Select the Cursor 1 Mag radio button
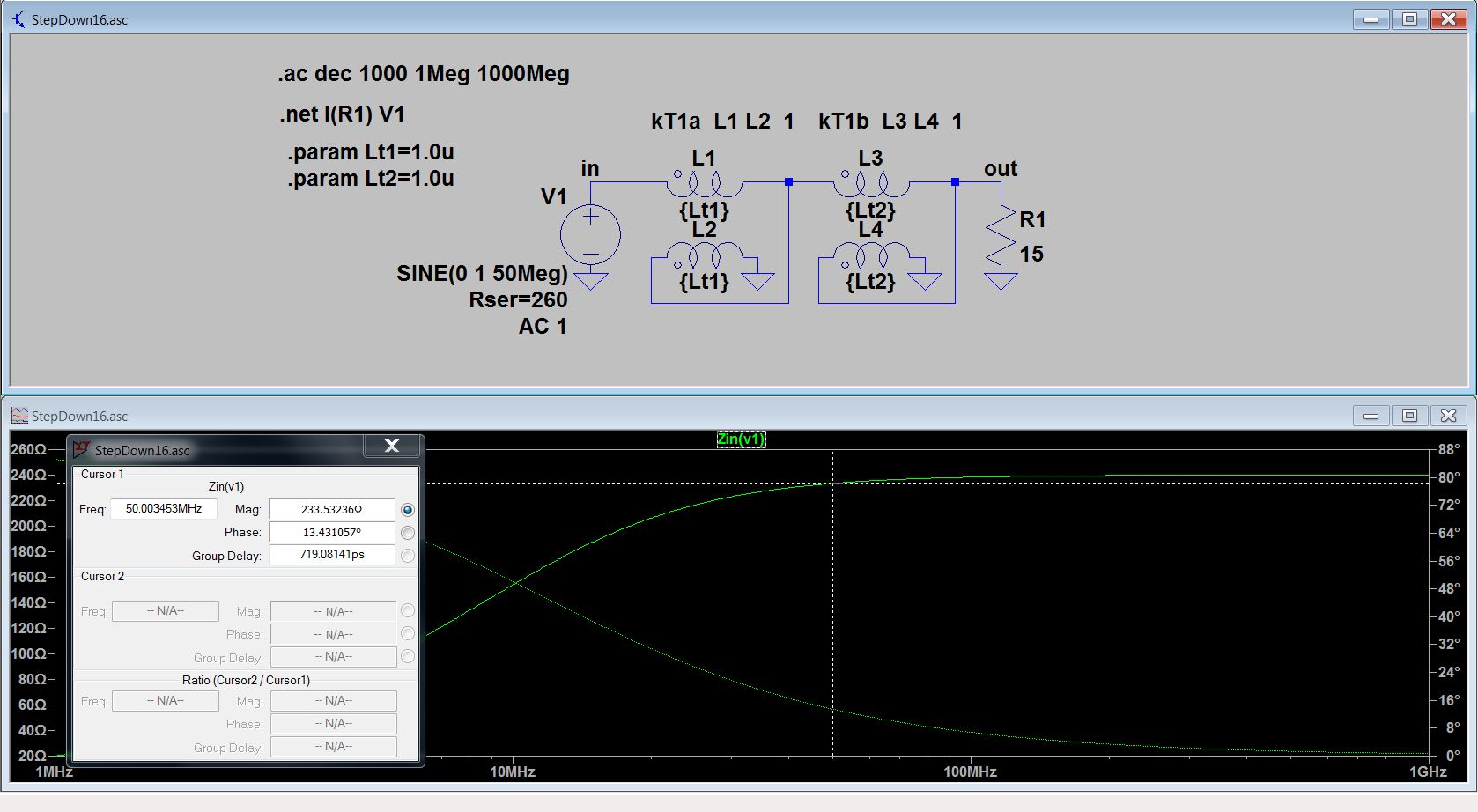1478x812 pixels. (x=407, y=510)
